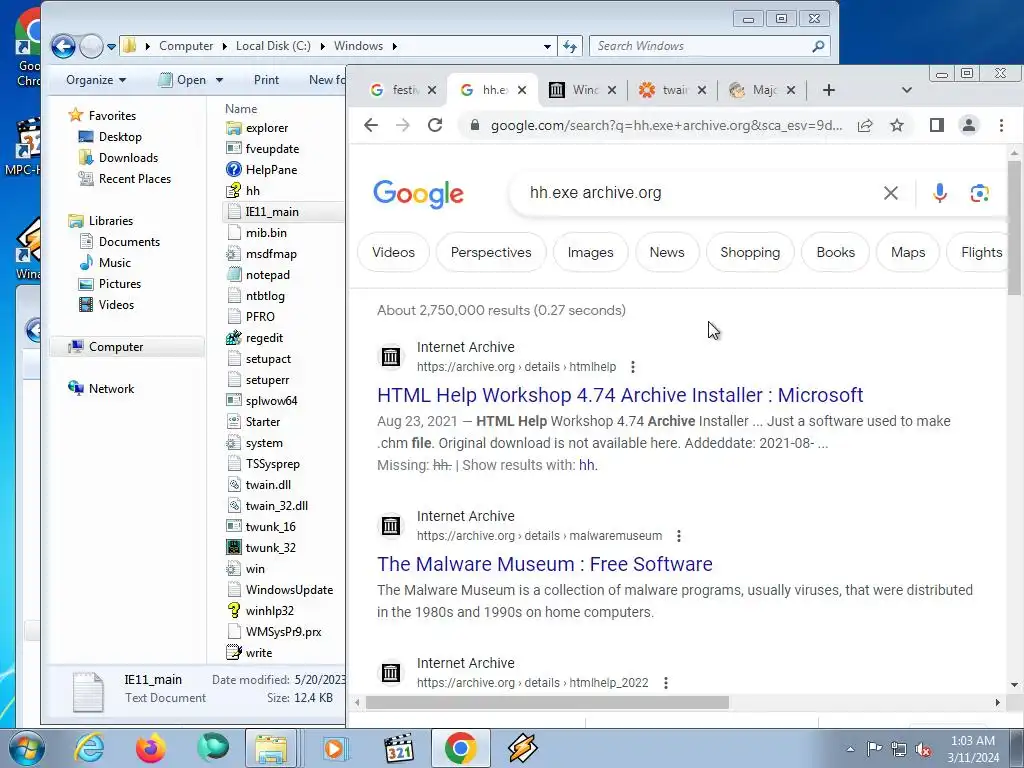Reload the Google search page
This screenshot has height=768, width=1024.
(435, 125)
